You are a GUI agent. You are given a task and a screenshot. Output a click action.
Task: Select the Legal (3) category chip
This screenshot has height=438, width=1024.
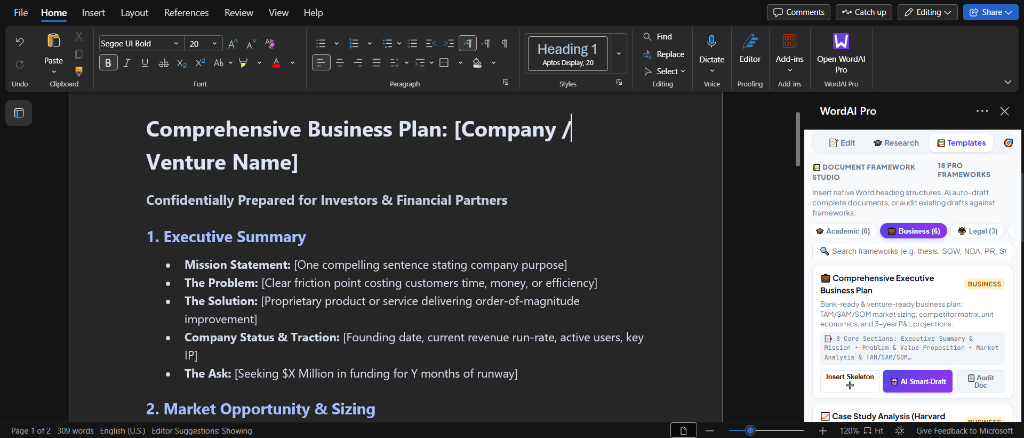[x=977, y=231]
